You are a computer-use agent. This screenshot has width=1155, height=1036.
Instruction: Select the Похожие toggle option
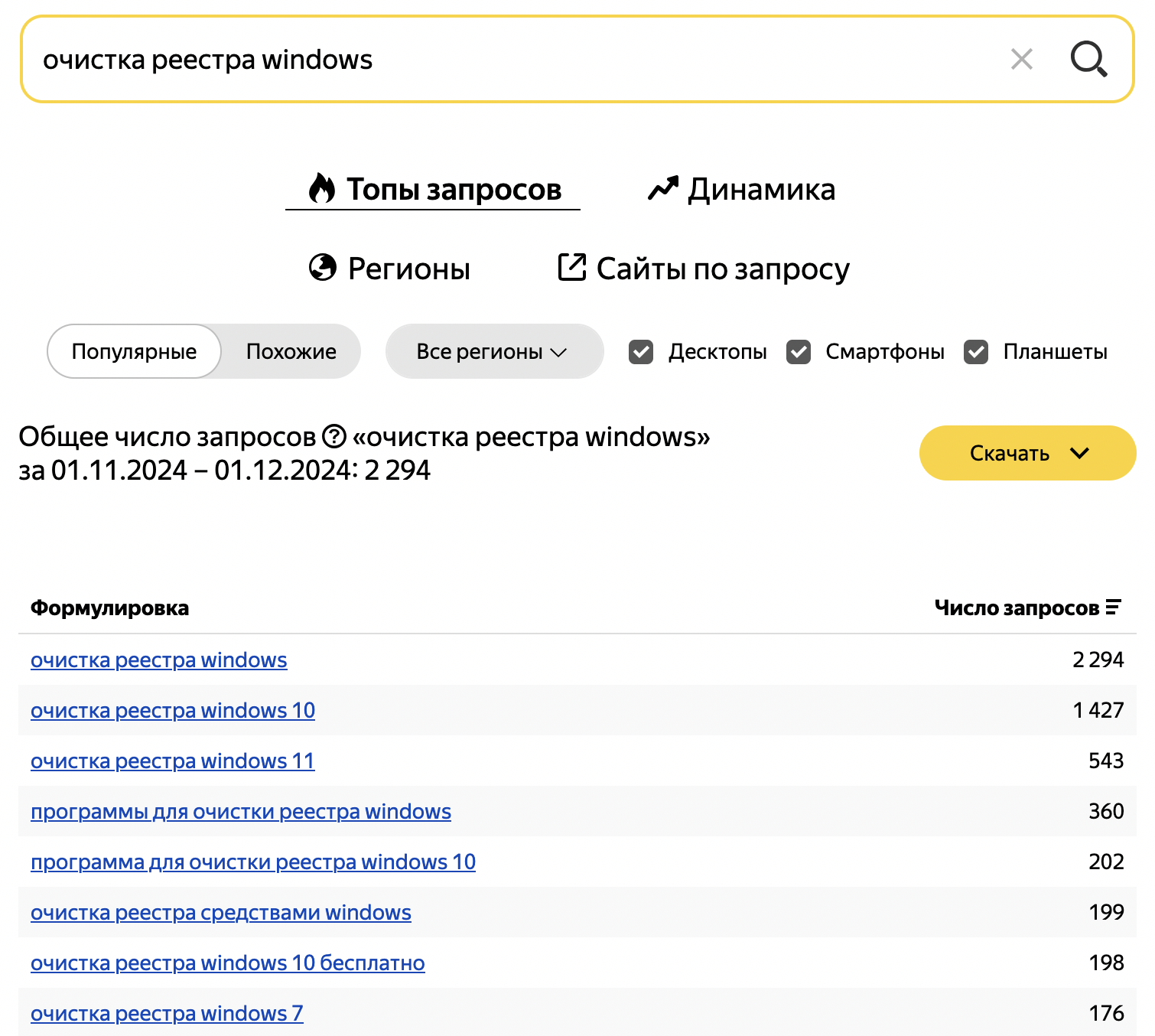pos(291,351)
